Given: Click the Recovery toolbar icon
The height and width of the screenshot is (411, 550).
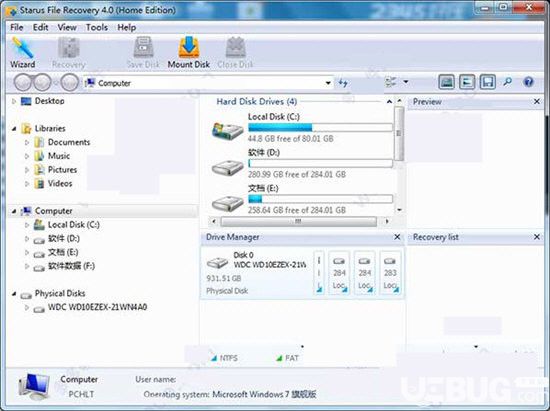Looking at the screenshot, I should [69, 52].
